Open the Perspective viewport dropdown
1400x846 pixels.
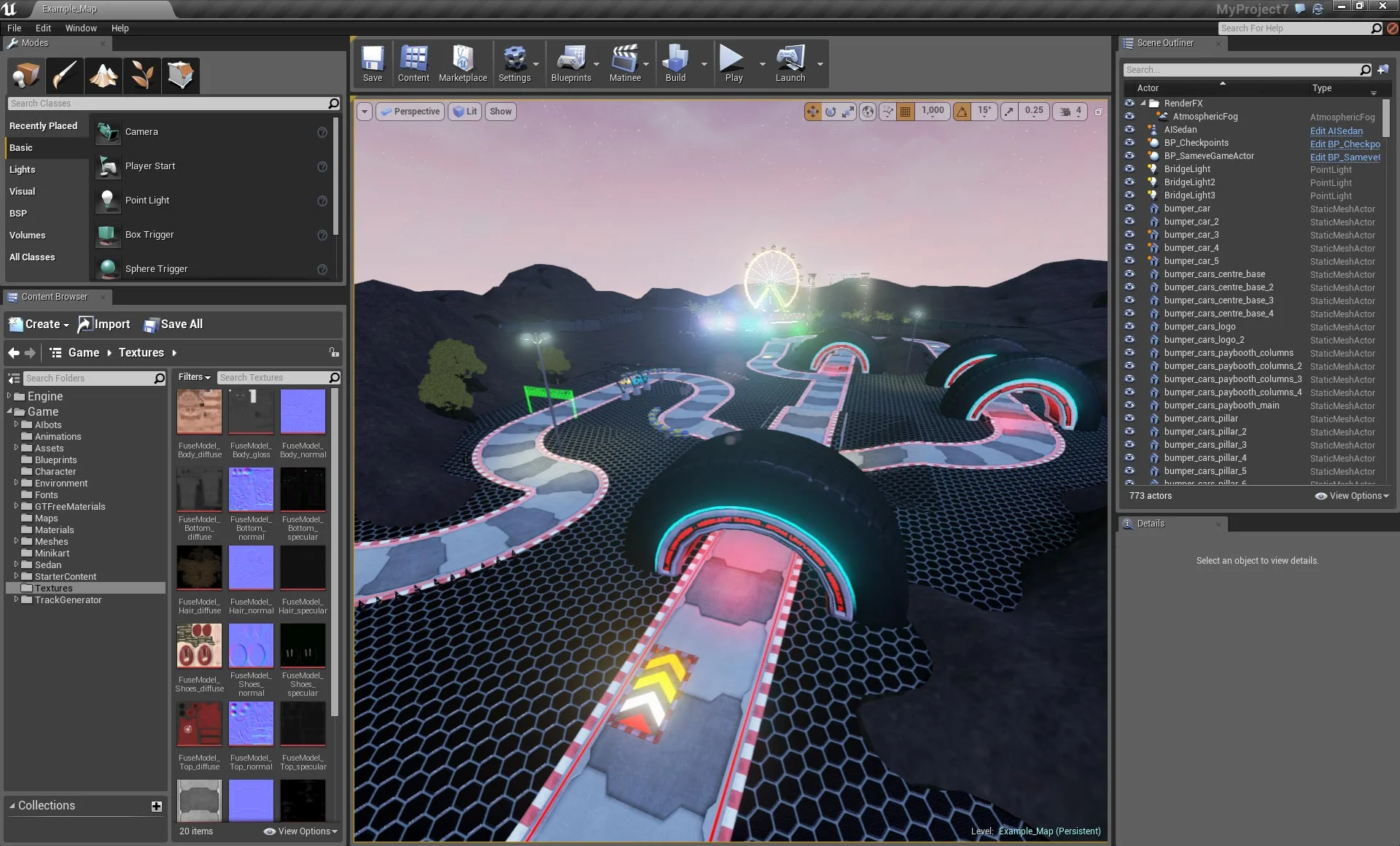(411, 112)
